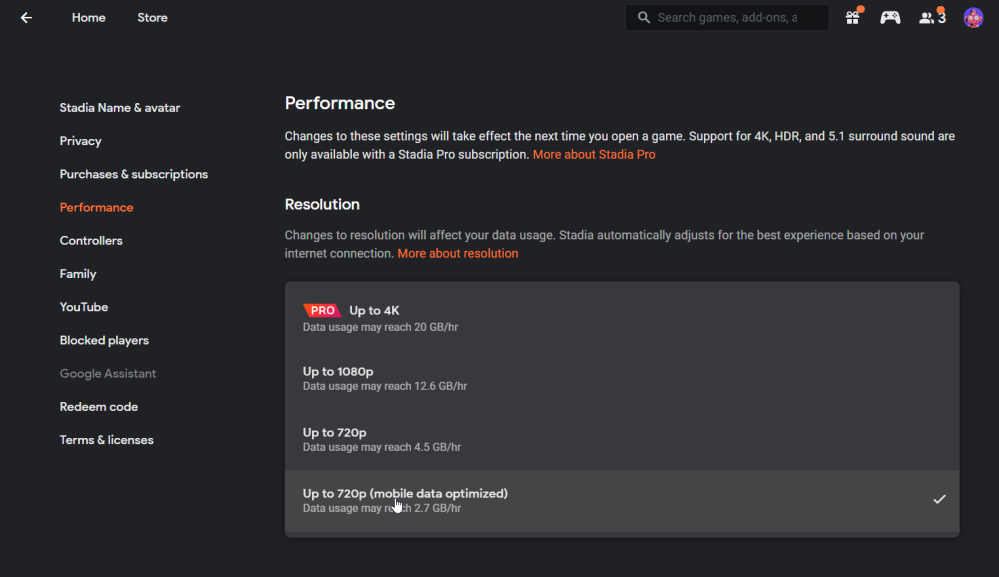
Task: Go to the Home tab
Action: tap(88, 18)
